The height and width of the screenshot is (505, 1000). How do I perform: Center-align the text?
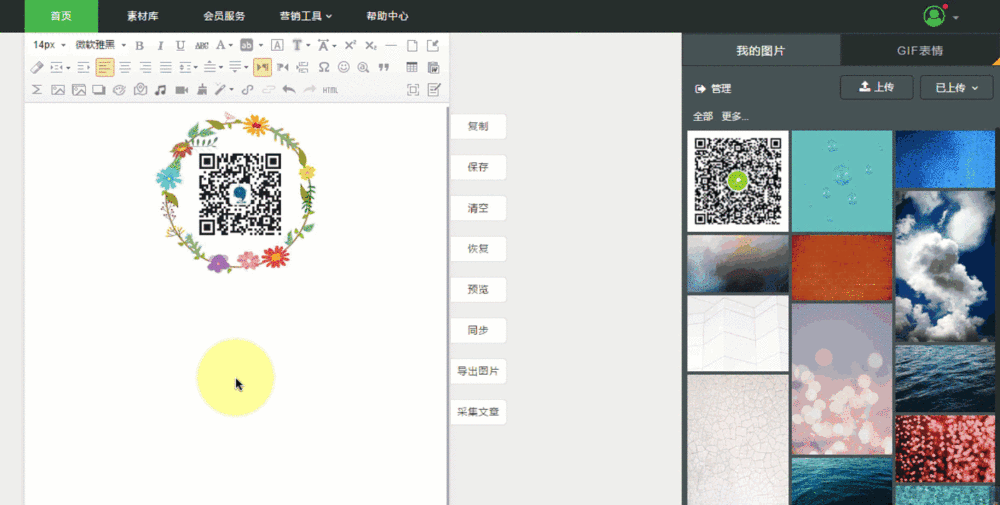click(125, 67)
